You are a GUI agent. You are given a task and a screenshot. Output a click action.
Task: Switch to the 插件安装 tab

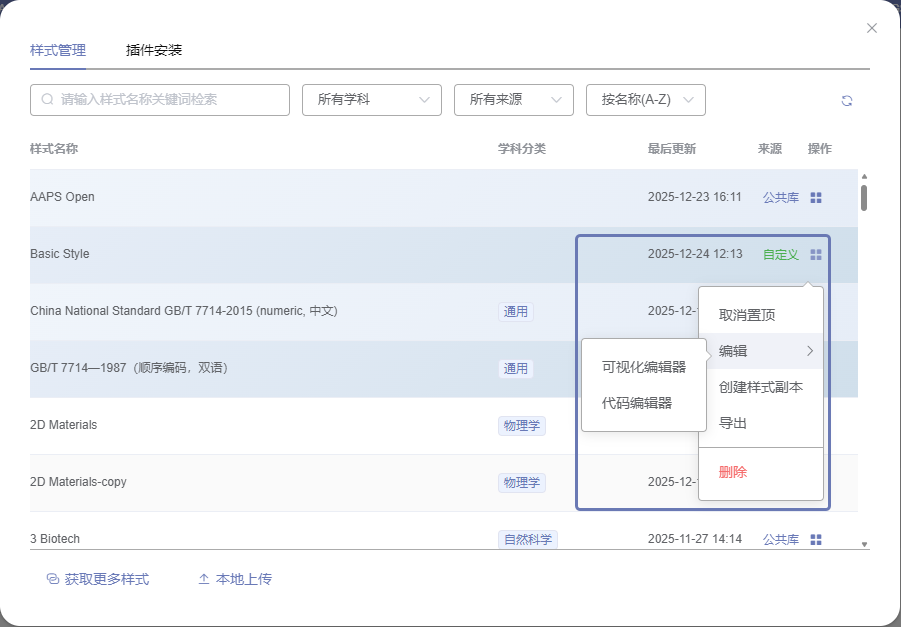154,50
